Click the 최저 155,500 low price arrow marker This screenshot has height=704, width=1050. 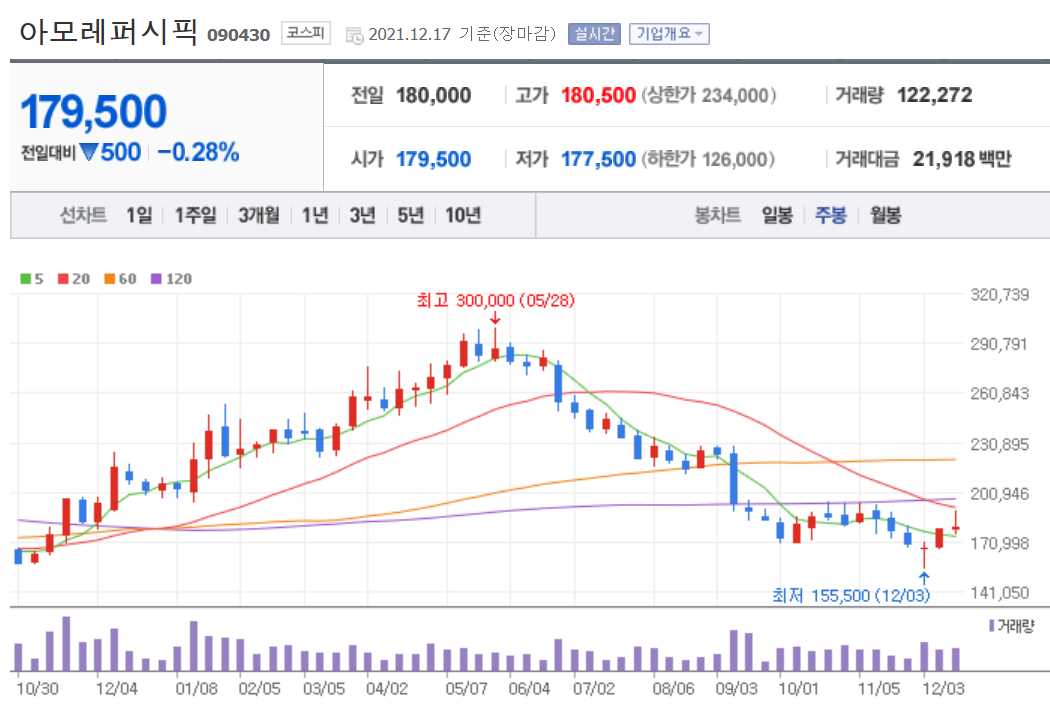coord(924,576)
